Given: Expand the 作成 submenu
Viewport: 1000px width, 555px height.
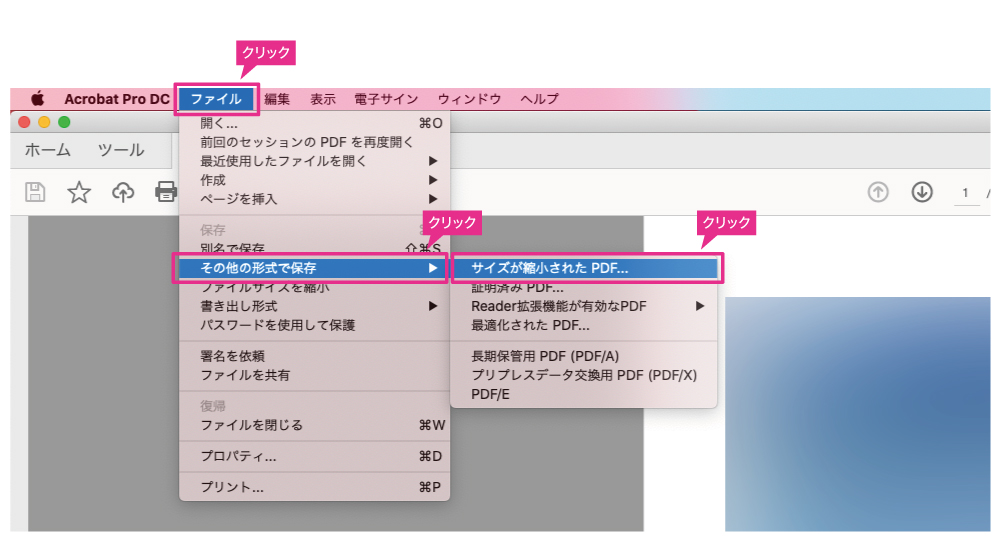Looking at the screenshot, I should pyautogui.click(x=314, y=181).
